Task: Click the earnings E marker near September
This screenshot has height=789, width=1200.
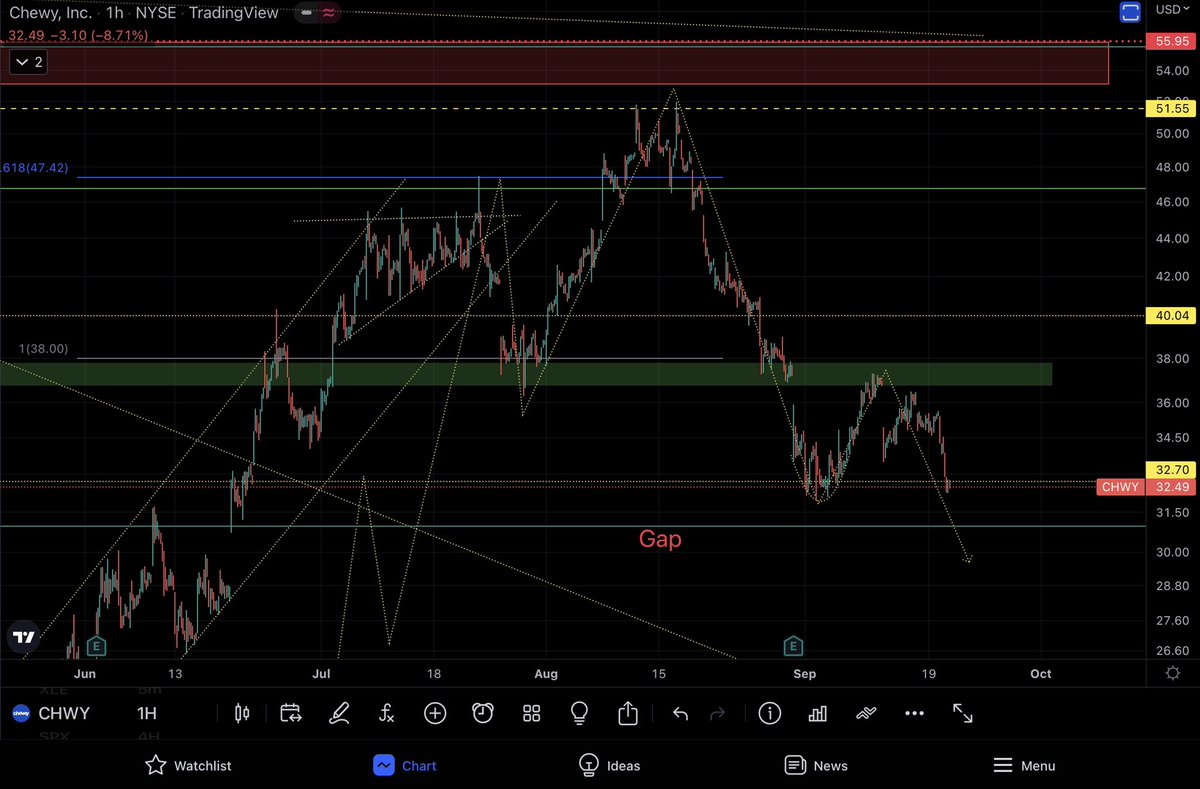Action: pyautogui.click(x=793, y=644)
